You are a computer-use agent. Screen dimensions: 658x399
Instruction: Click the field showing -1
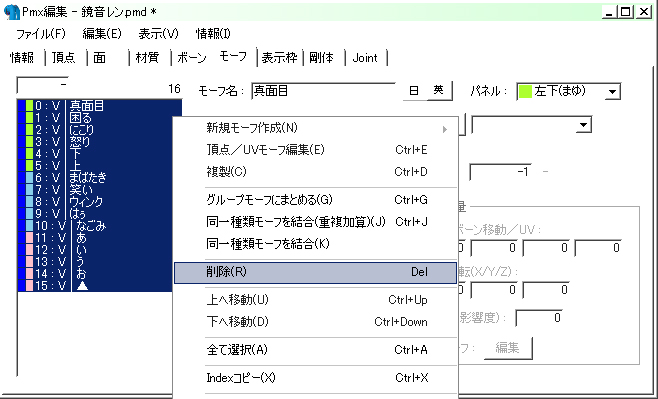[500, 172]
